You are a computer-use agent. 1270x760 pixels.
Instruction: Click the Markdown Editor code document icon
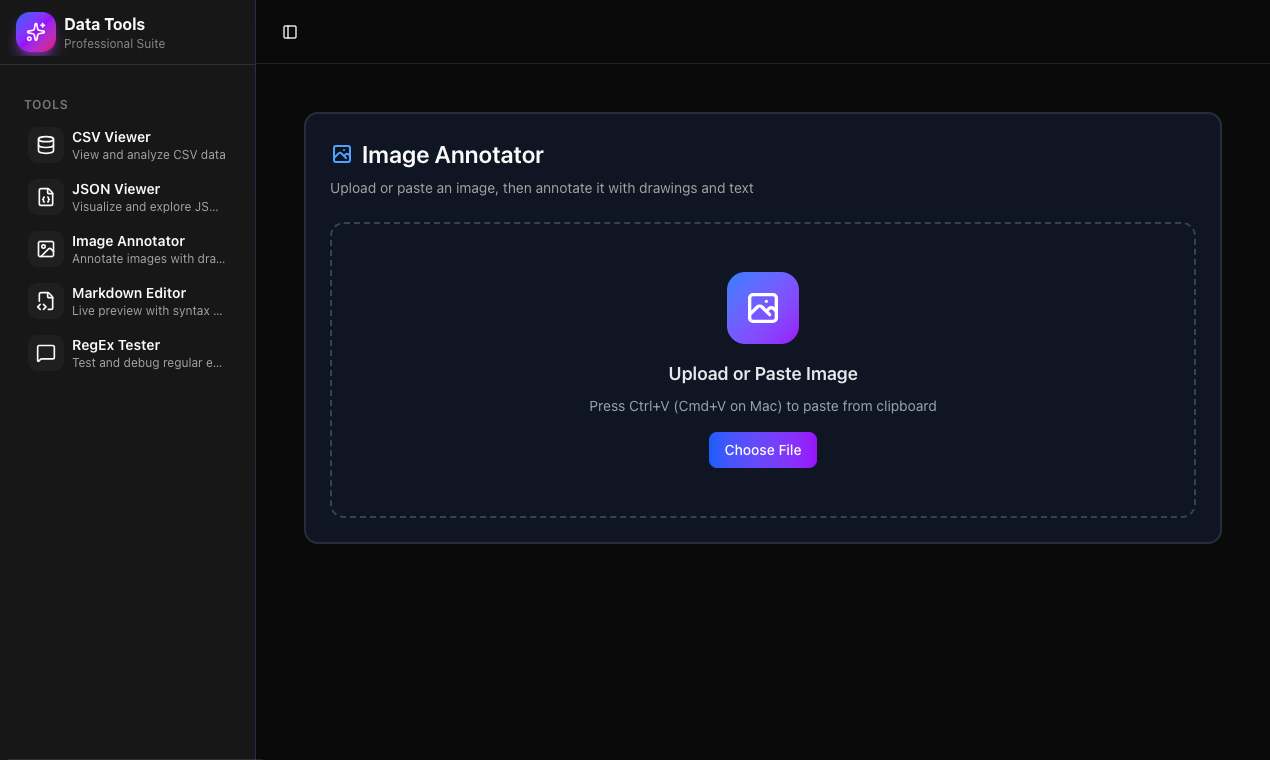point(45,300)
